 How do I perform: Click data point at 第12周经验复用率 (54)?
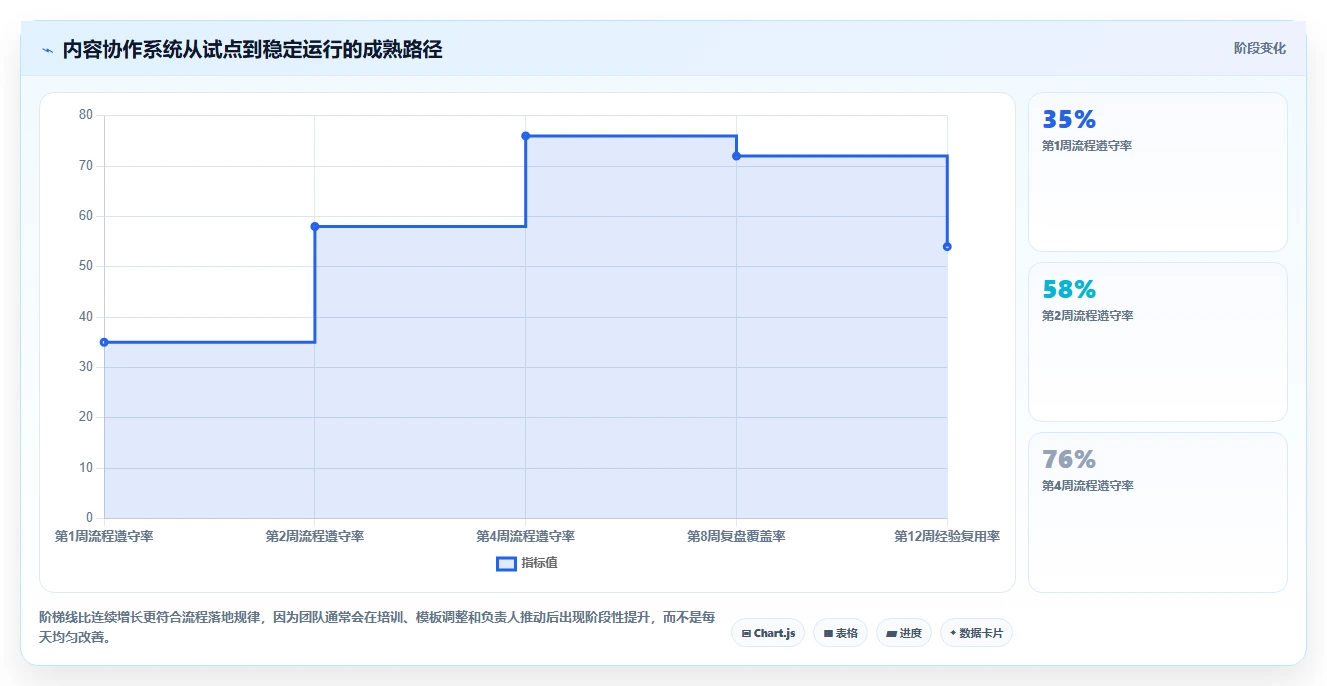point(947,246)
